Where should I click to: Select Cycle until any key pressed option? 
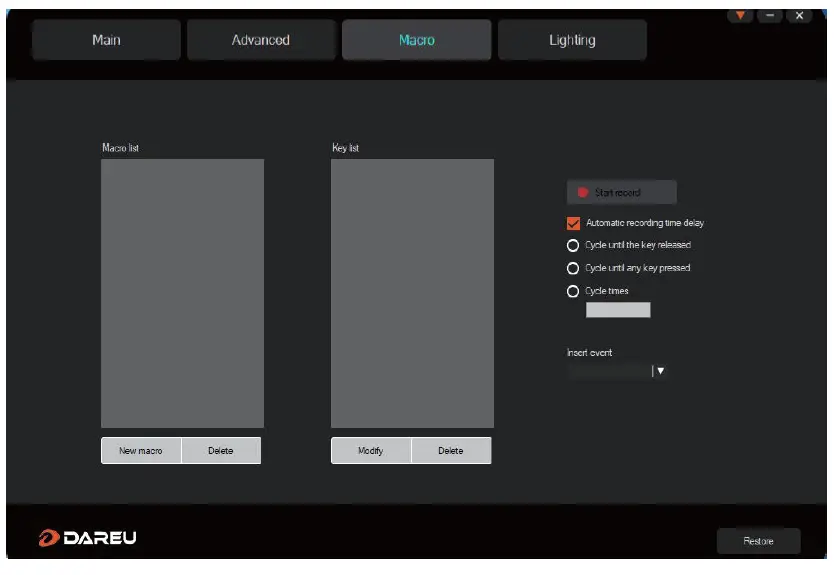click(573, 268)
